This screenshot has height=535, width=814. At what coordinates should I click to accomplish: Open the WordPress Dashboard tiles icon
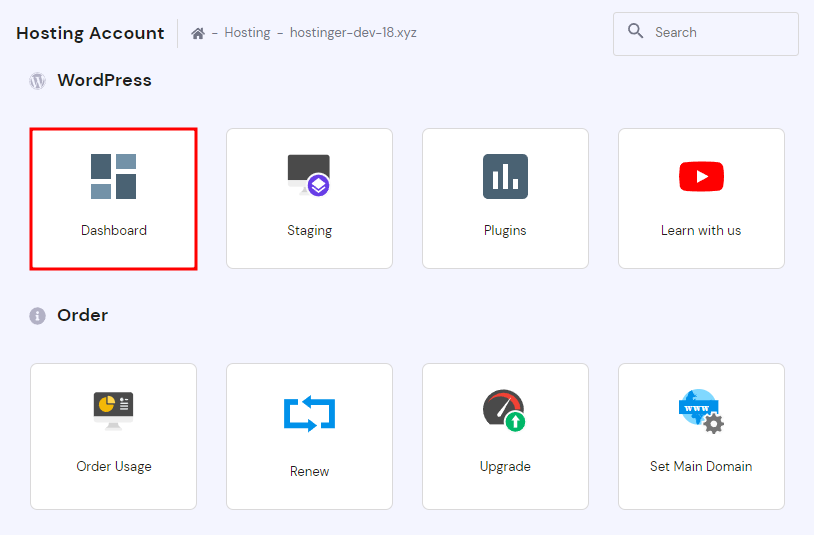pyautogui.click(x=113, y=176)
